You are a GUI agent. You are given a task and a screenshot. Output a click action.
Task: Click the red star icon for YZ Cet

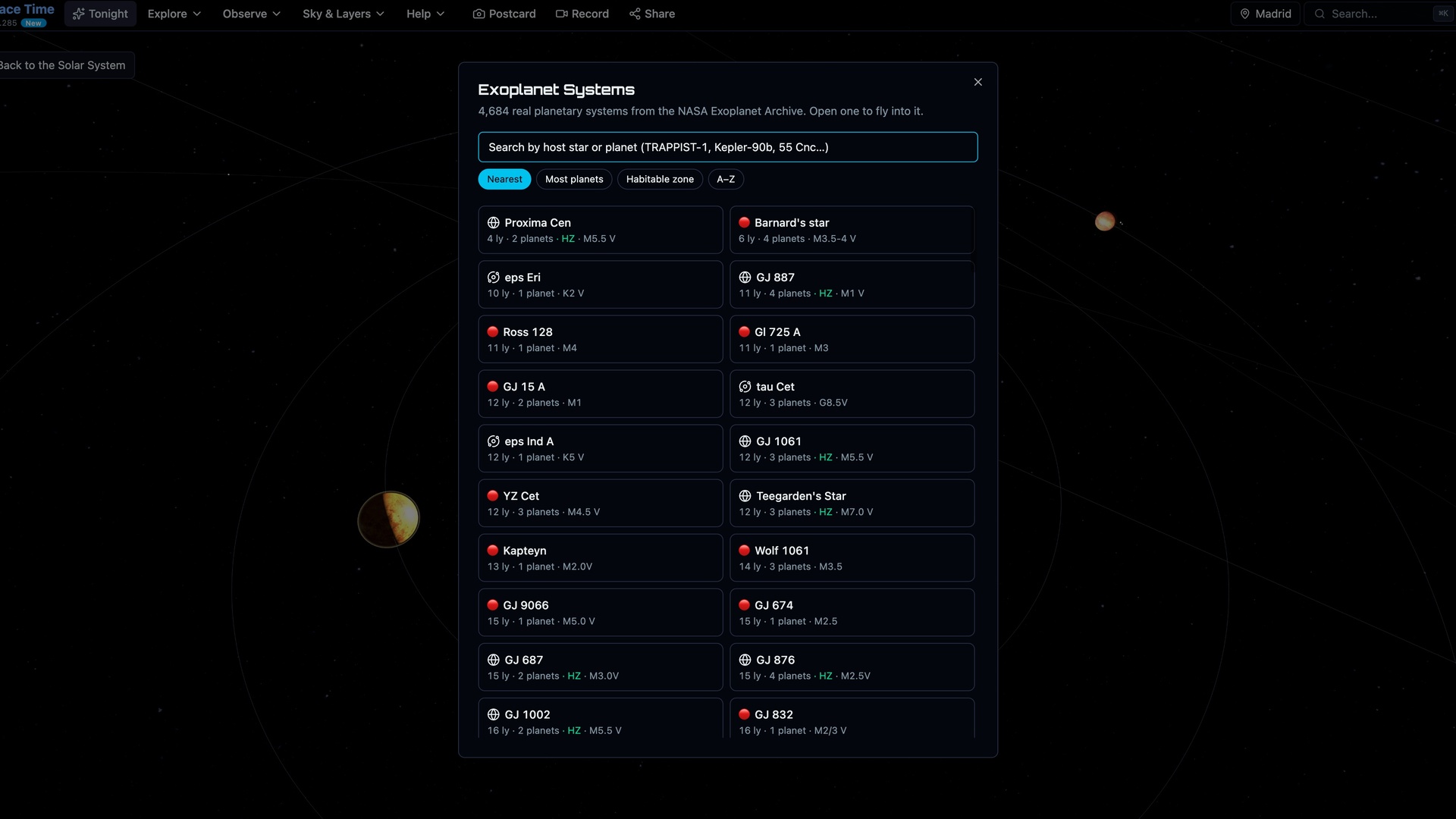click(493, 495)
